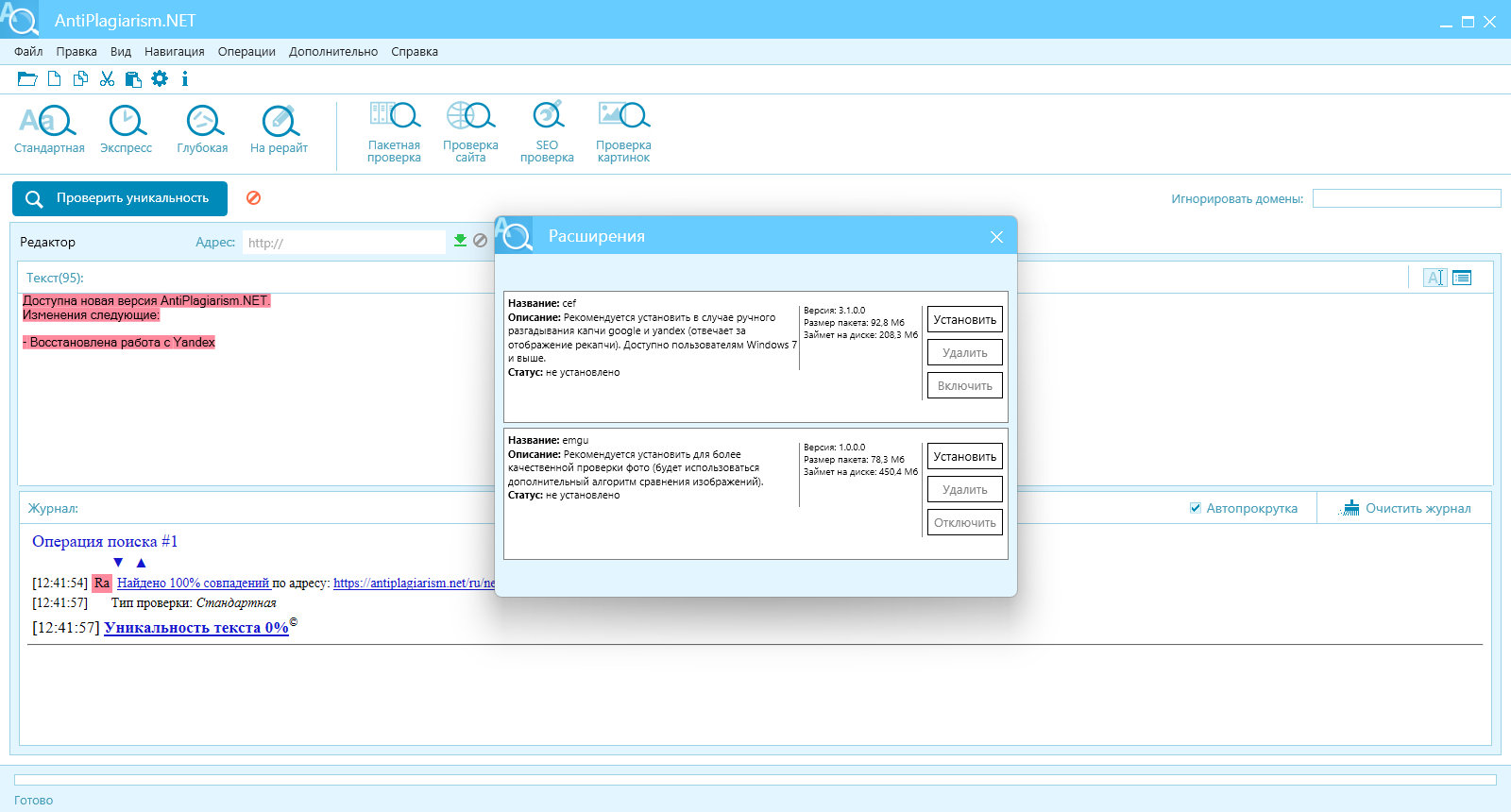Viewport: 1511px width, 812px height.
Task: Select the Стандартная check mode
Action: click(x=49, y=129)
